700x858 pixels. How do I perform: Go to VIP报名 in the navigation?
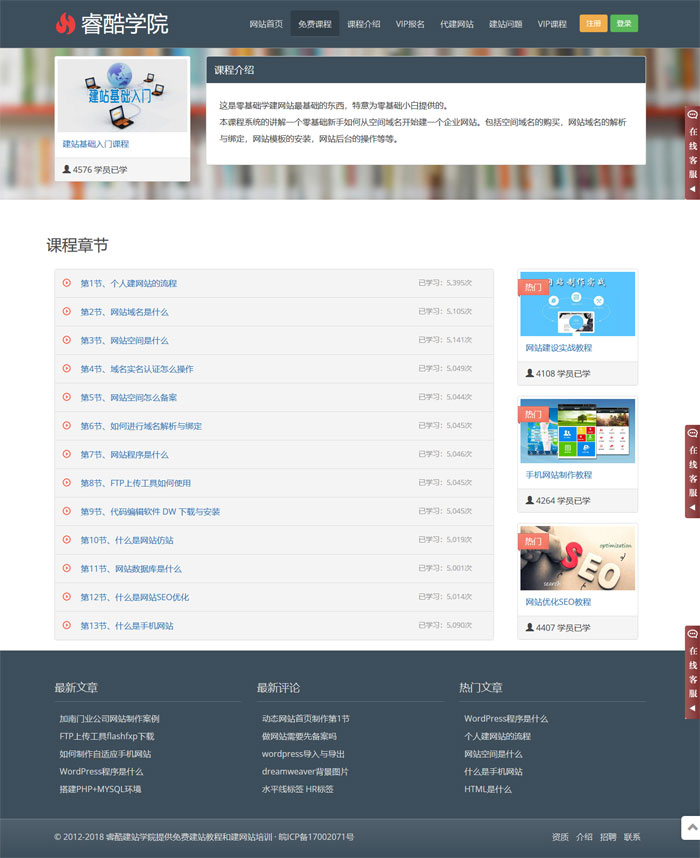410,24
